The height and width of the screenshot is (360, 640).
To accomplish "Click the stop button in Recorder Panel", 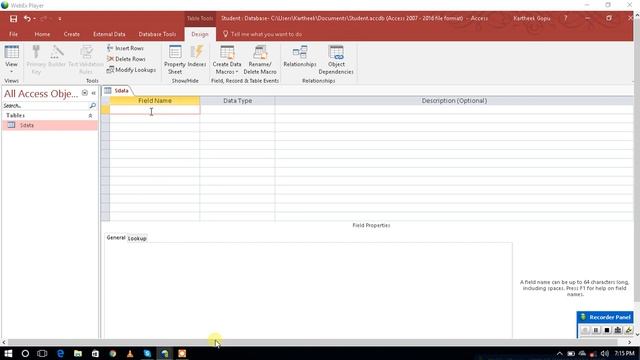I will point(607,330).
